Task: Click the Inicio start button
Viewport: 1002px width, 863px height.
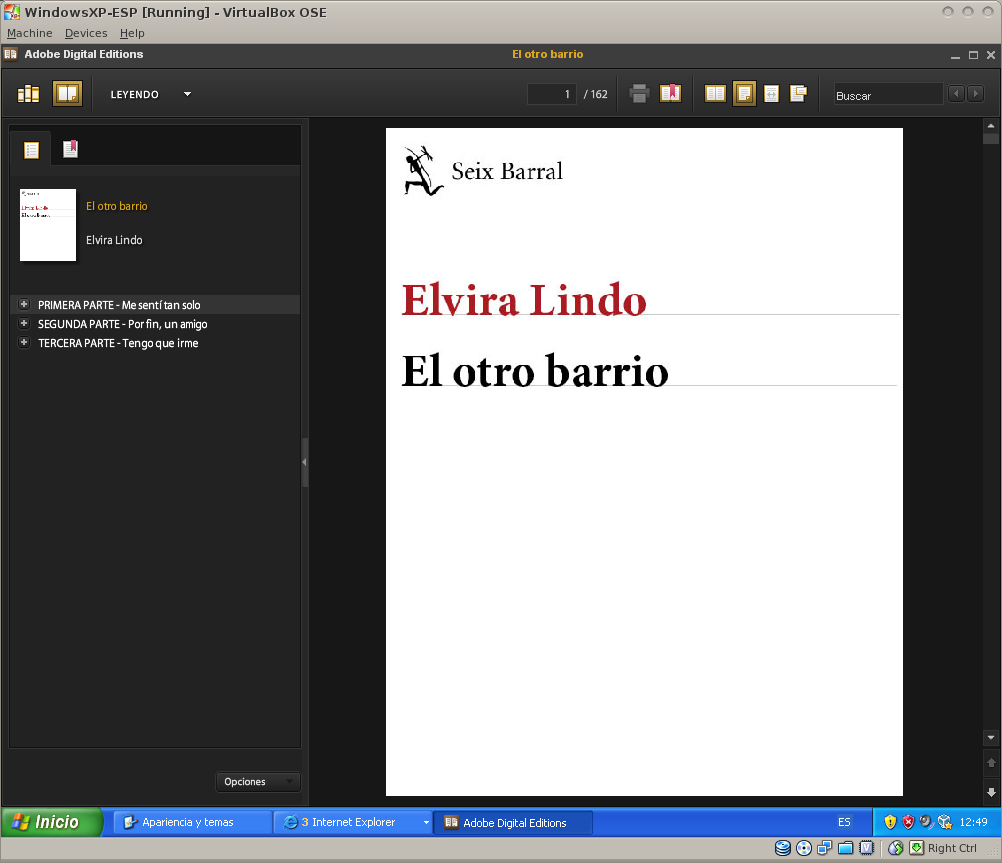Action: (51, 822)
